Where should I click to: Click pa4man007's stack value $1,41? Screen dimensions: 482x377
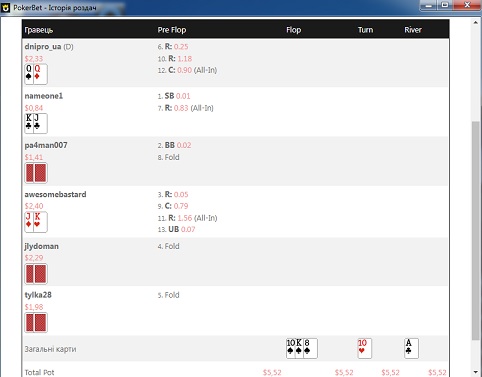tap(34, 157)
